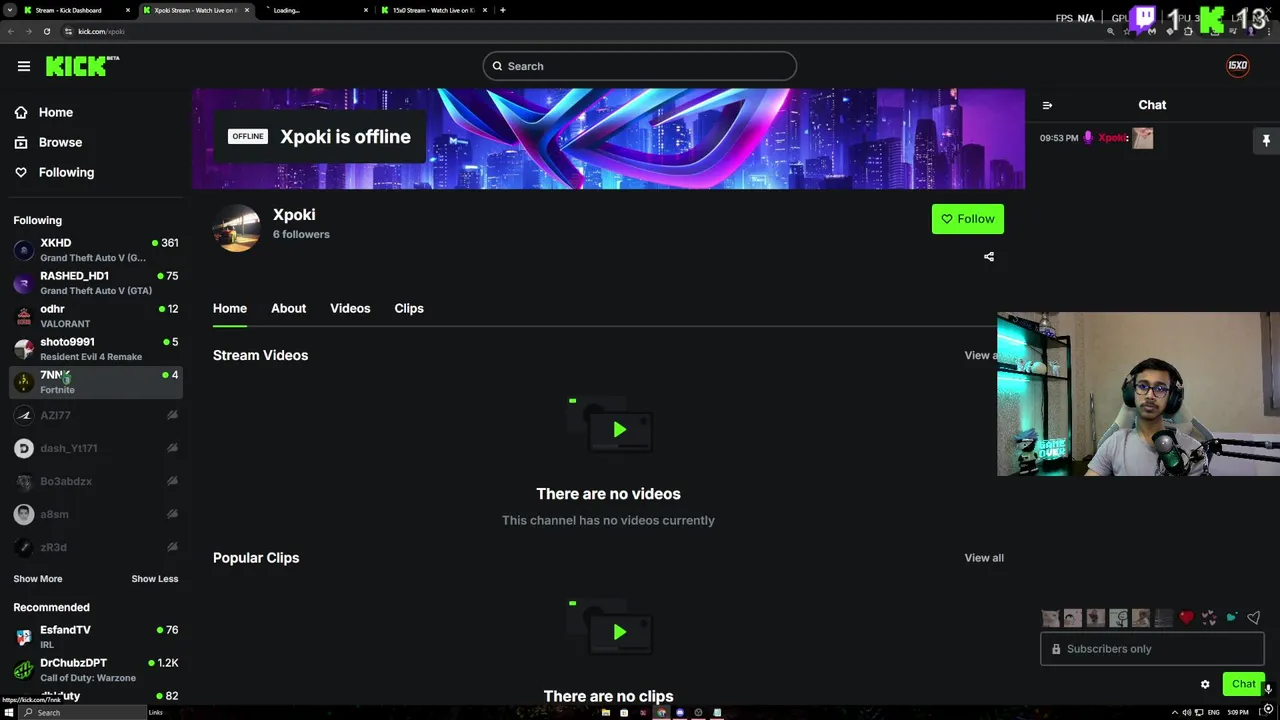
Task: Switch to the Clips channel tab
Action: 409,308
